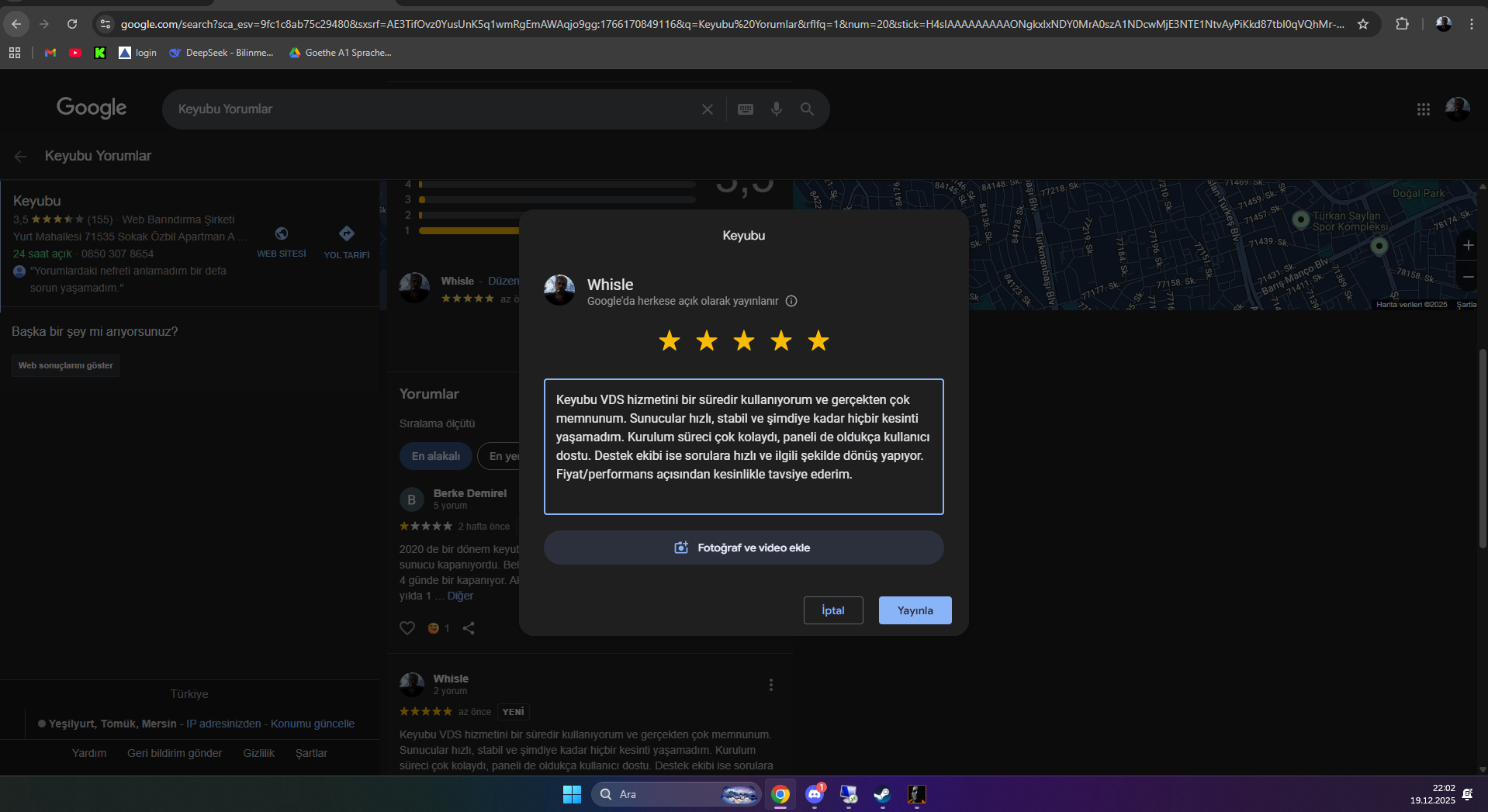1488x812 pixels.
Task: Select the En alakalı sort chip
Action: tap(436, 456)
